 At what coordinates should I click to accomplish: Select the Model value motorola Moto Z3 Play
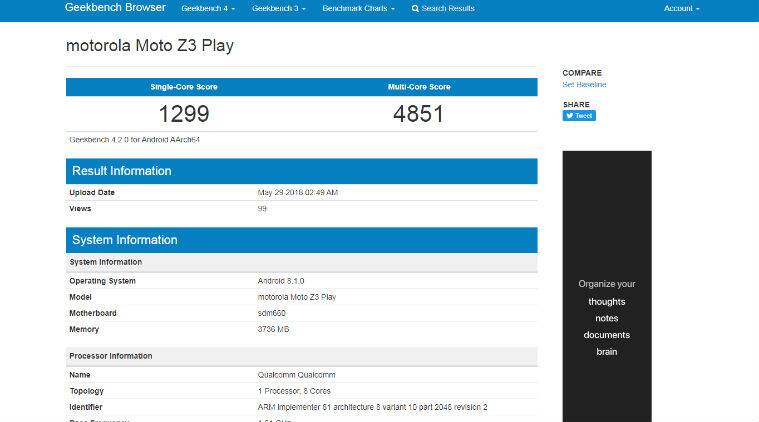[297, 297]
